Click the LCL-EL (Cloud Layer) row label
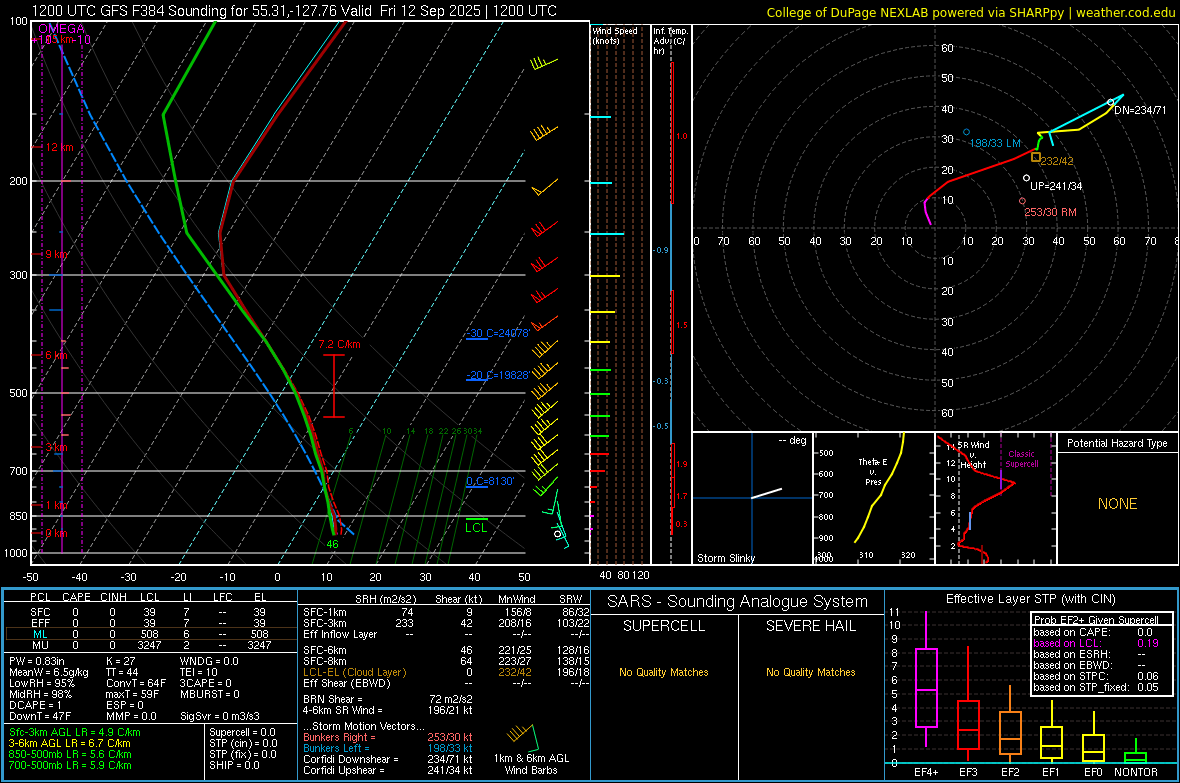The image size is (1180, 783). 354,672
